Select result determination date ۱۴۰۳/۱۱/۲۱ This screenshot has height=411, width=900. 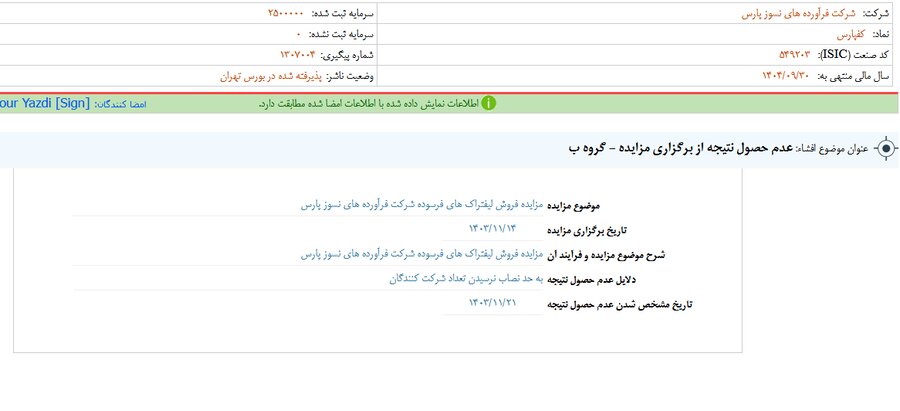click(492, 303)
